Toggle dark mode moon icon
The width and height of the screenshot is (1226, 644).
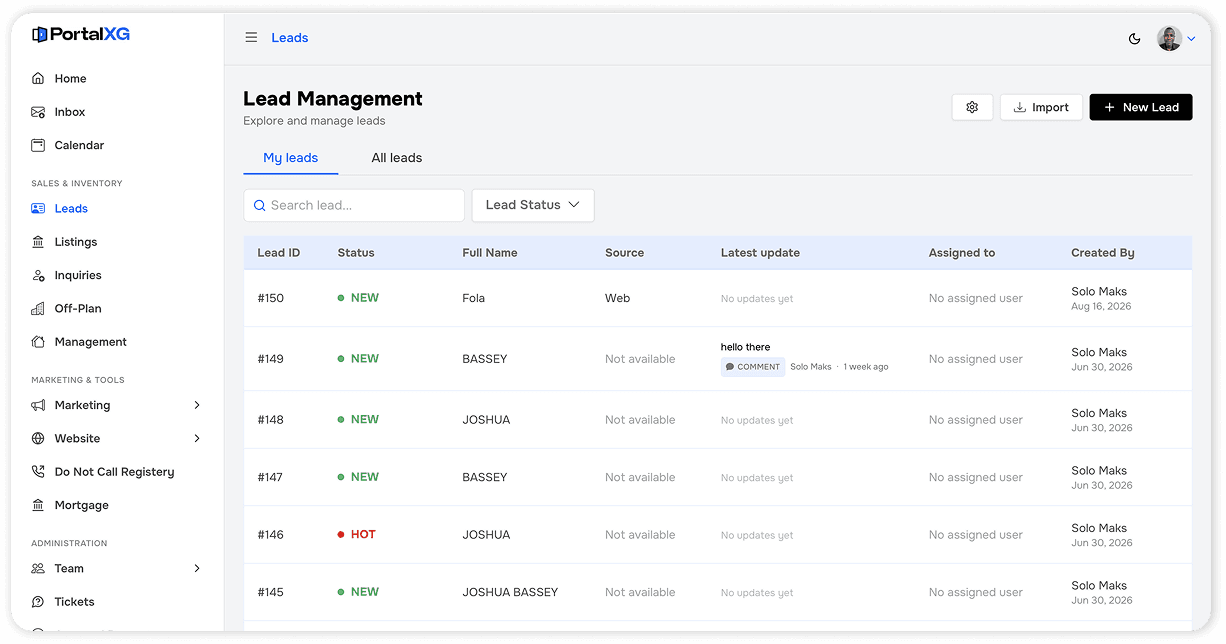tap(1134, 38)
